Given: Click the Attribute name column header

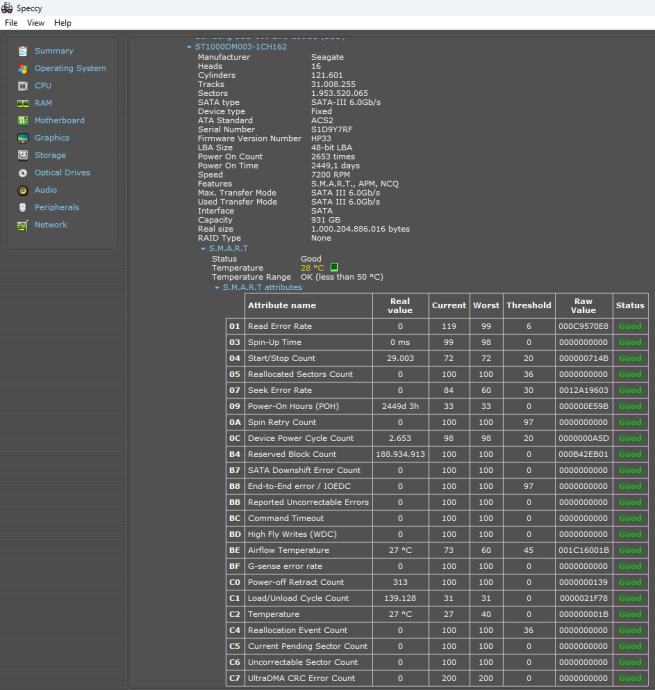Looking at the screenshot, I should pyautogui.click(x=282, y=305).
